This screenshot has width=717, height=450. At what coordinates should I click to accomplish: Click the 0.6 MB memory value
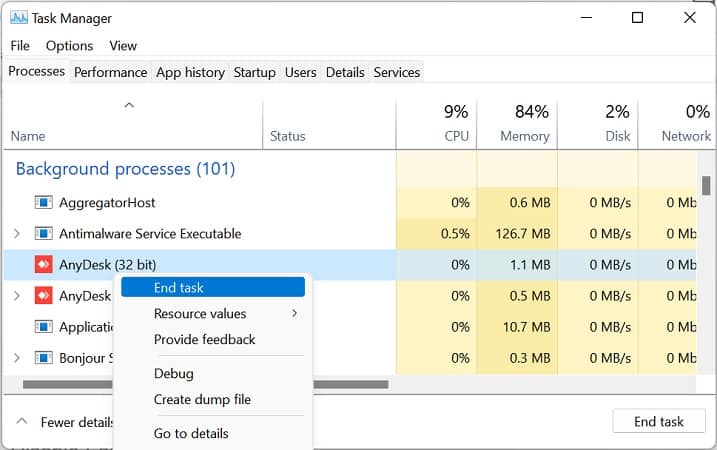click(x=530, y=203)
